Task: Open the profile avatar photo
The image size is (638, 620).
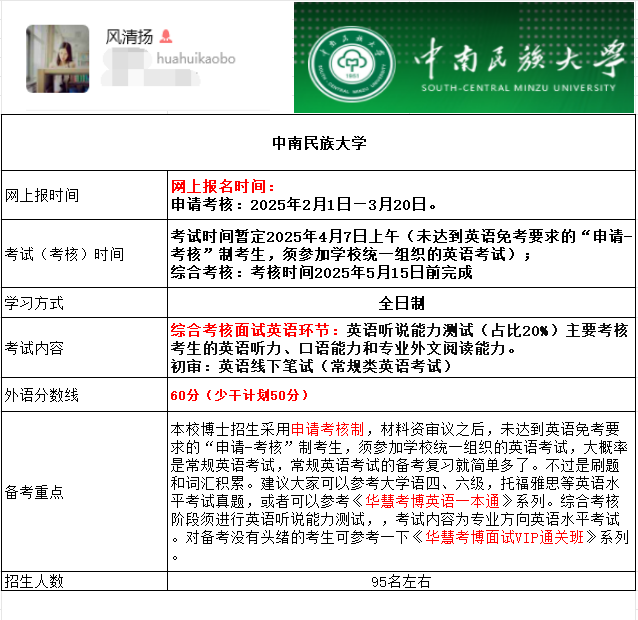Action: point(58,59)
